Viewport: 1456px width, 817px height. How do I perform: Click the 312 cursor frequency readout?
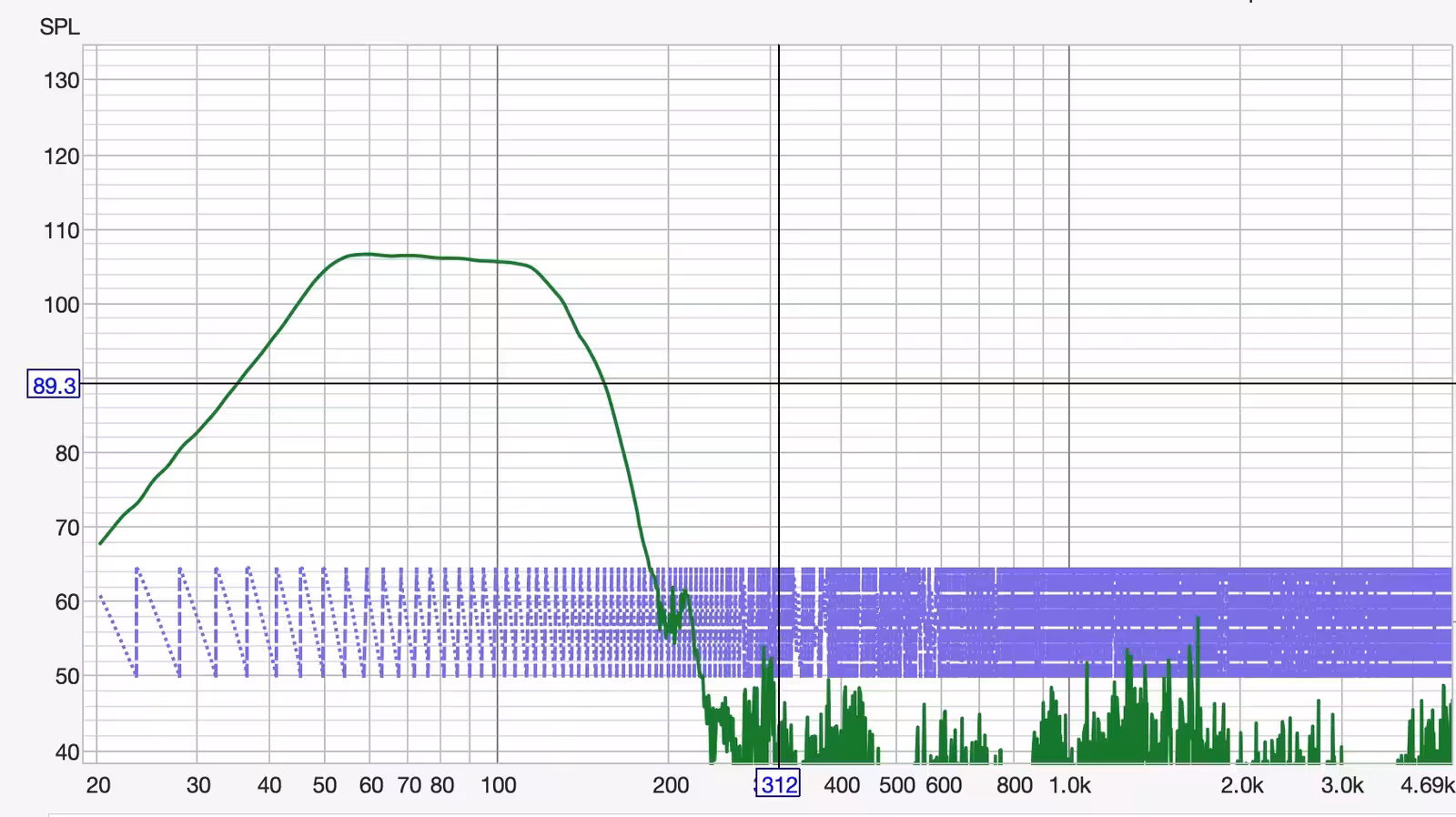pos(778,784)
